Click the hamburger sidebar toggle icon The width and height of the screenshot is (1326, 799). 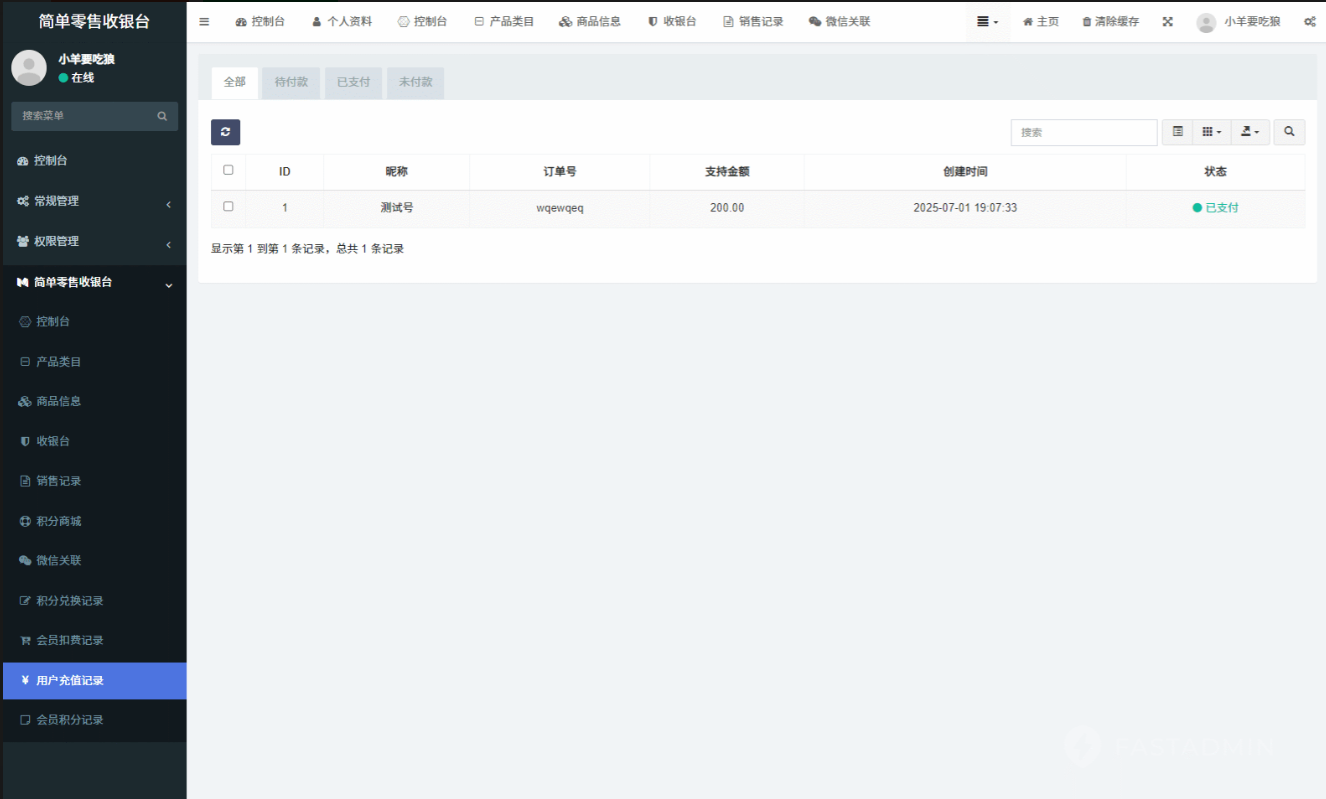click(204, 22)
